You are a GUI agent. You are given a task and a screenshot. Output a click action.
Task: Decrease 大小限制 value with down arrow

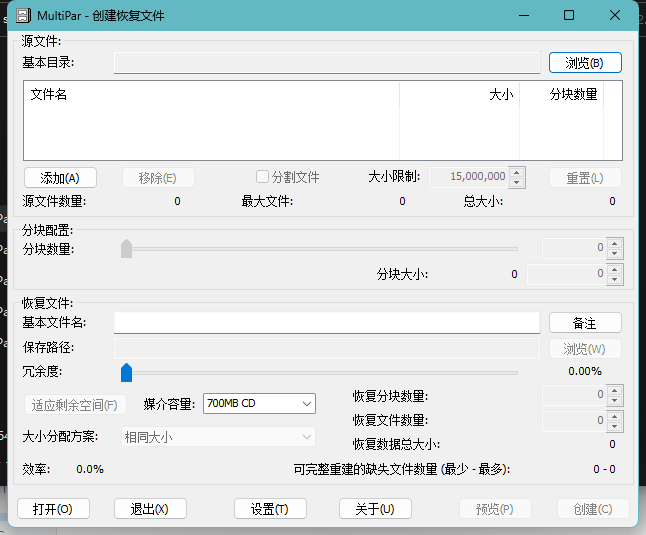(517, 182)
